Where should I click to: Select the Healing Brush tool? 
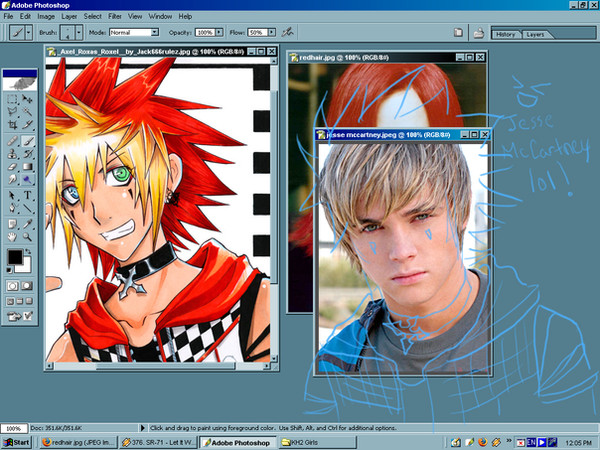[x=12, y=141]
